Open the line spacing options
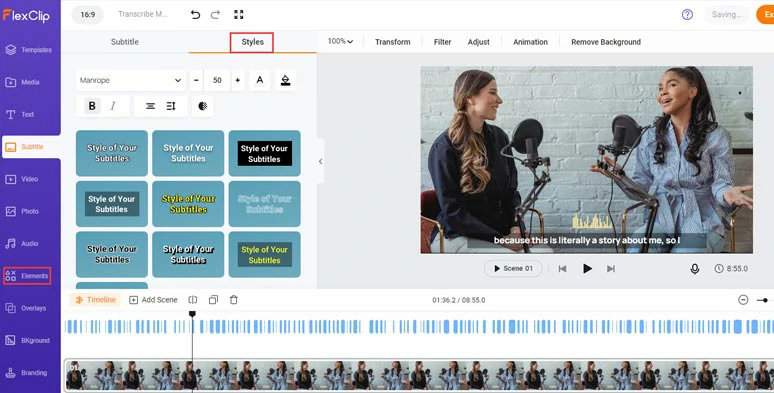 171,106
